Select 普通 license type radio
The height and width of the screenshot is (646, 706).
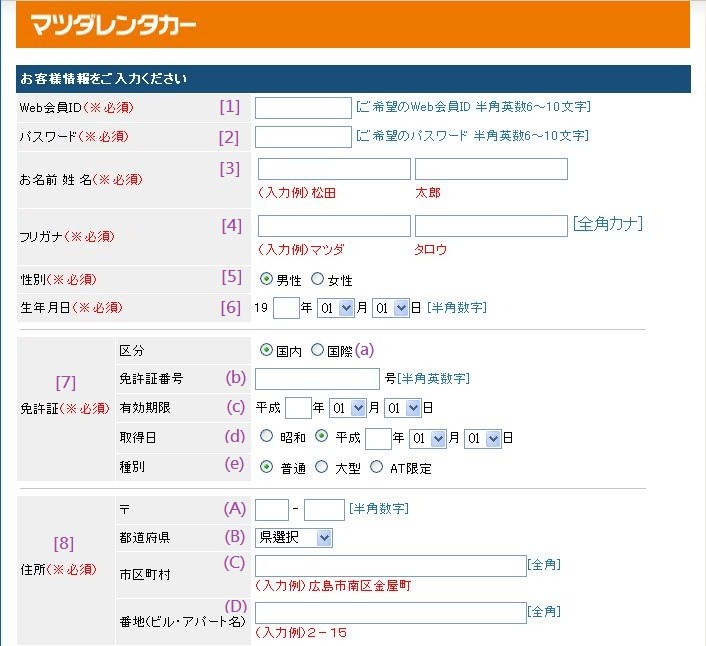(x=266, y=467)
